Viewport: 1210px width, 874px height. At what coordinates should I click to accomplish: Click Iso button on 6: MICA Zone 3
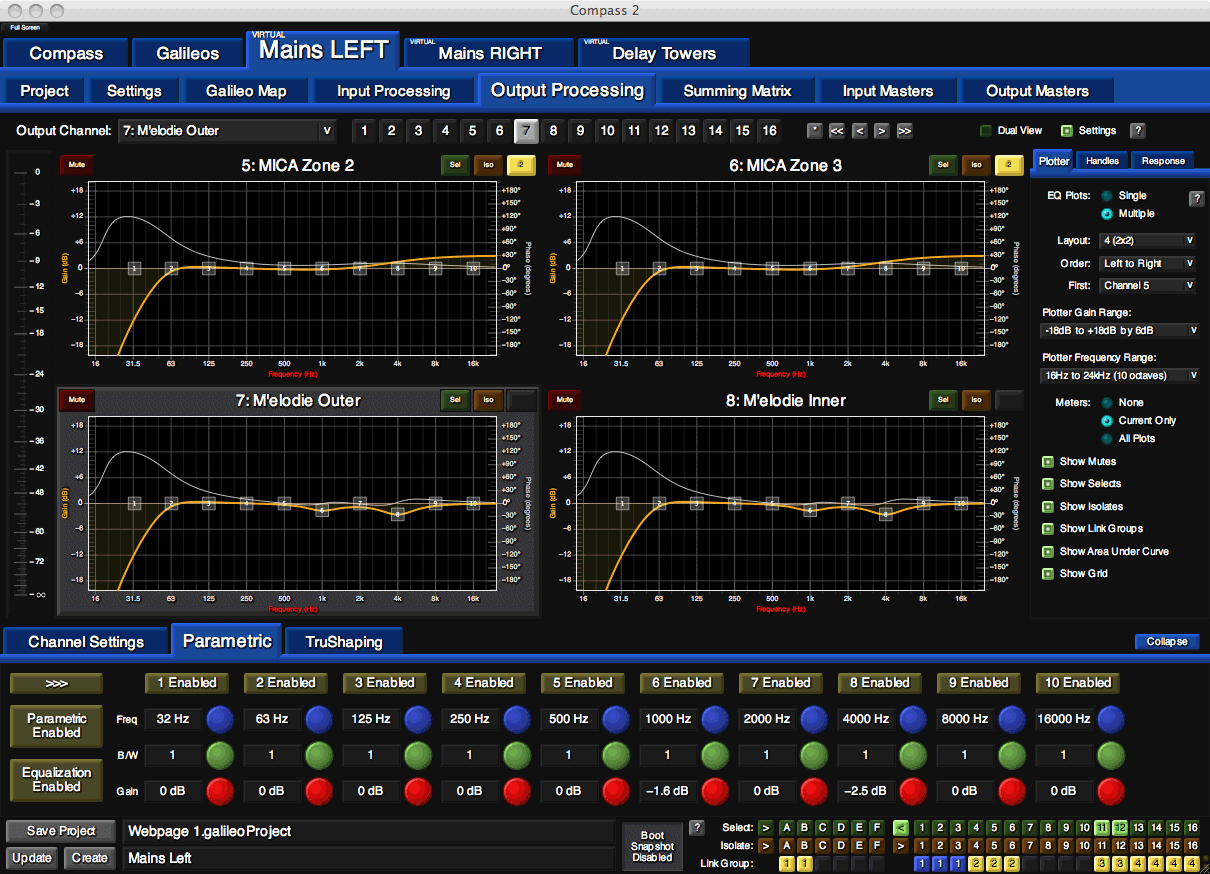tap(976, 165)
